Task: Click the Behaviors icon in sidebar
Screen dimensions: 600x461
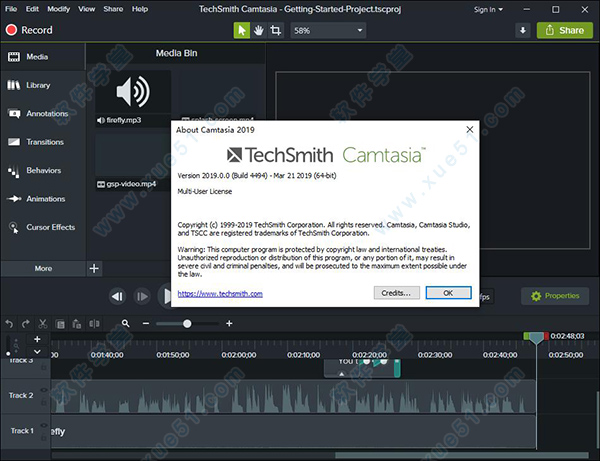Action: [14, 171]
